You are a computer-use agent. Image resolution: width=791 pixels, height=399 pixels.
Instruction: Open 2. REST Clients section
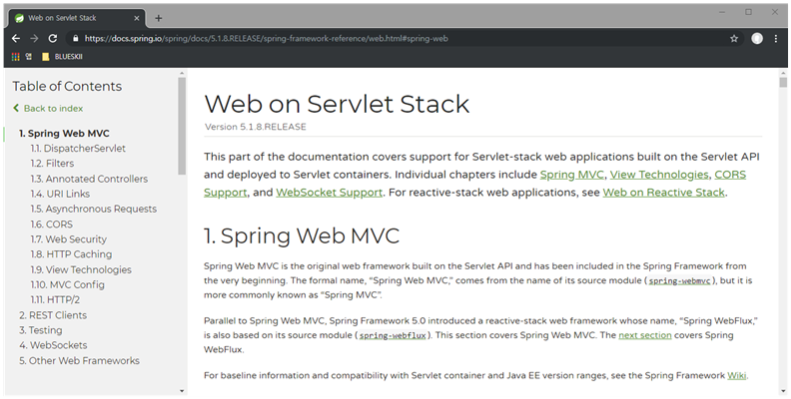pyautogui.click(x=53, y=315)
